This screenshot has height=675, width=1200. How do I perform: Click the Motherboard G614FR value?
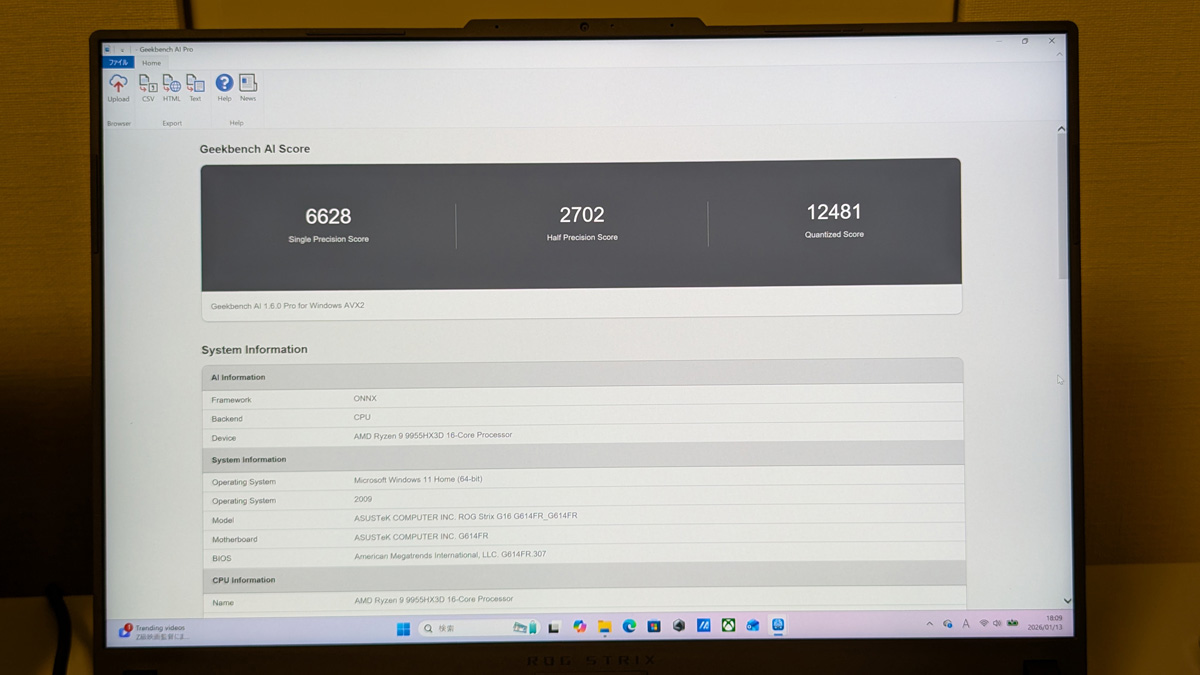coord(421,536)
